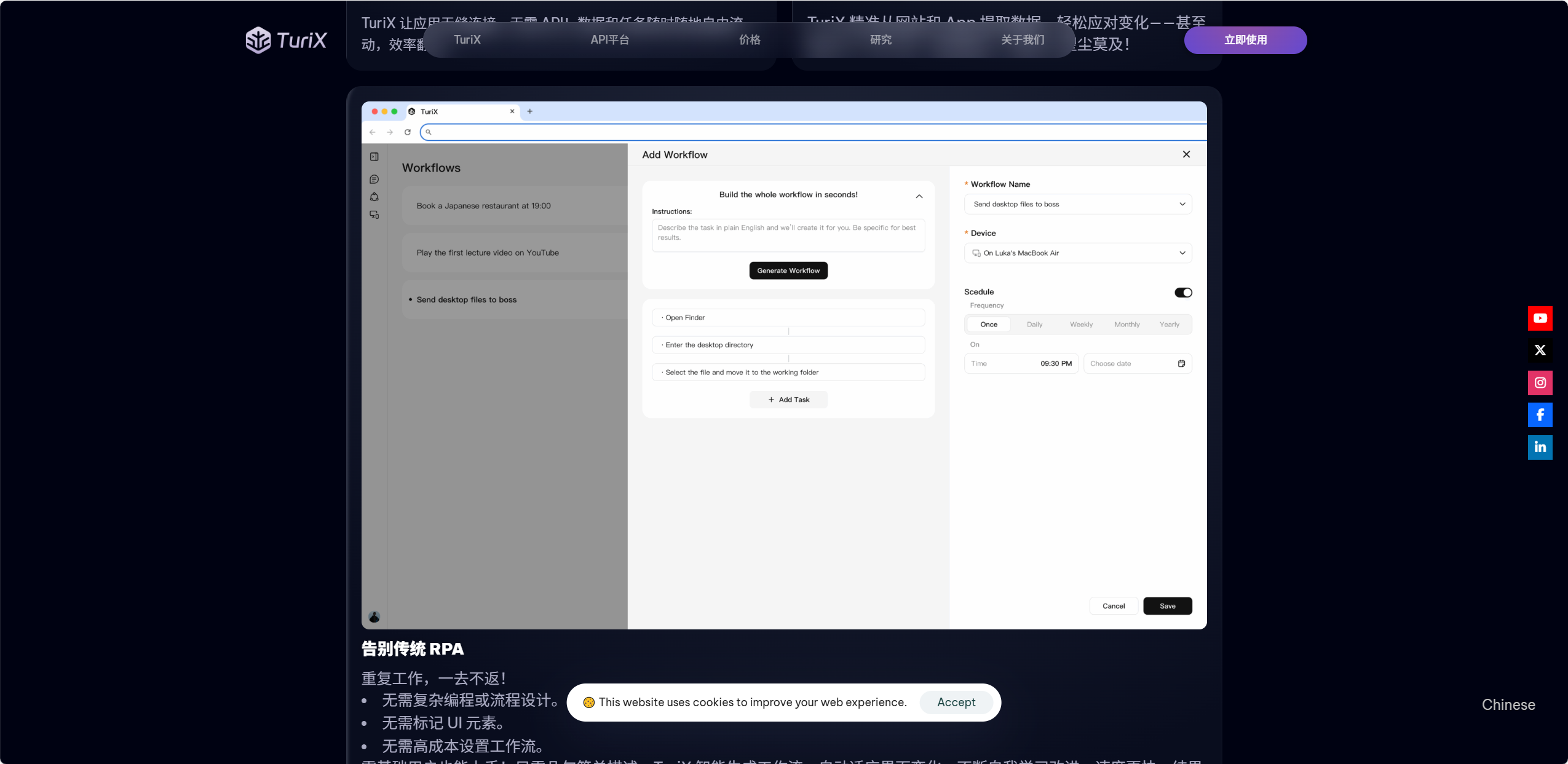Open the 研究 nav item
The height and width of the screenshot is (764, 1568).
tap(881, 40)
